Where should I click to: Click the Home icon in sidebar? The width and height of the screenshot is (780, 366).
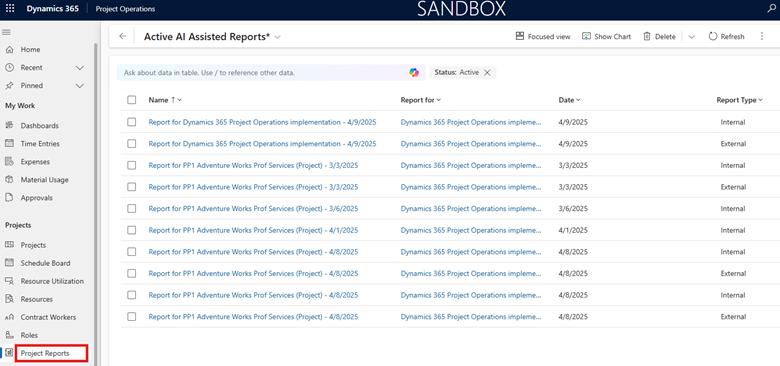tap(9, 50)
